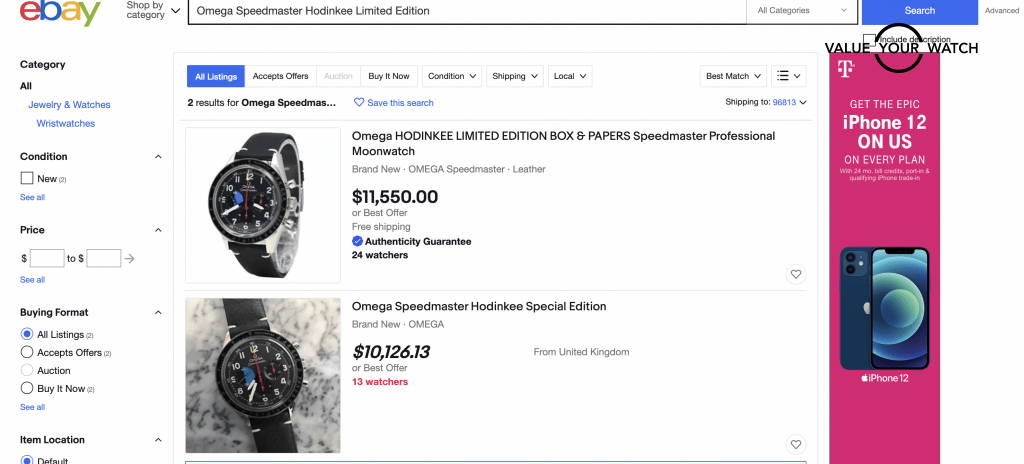Click the eBay logo
The height and width of the screenshot is (464, 1024).
coord(60,12)
